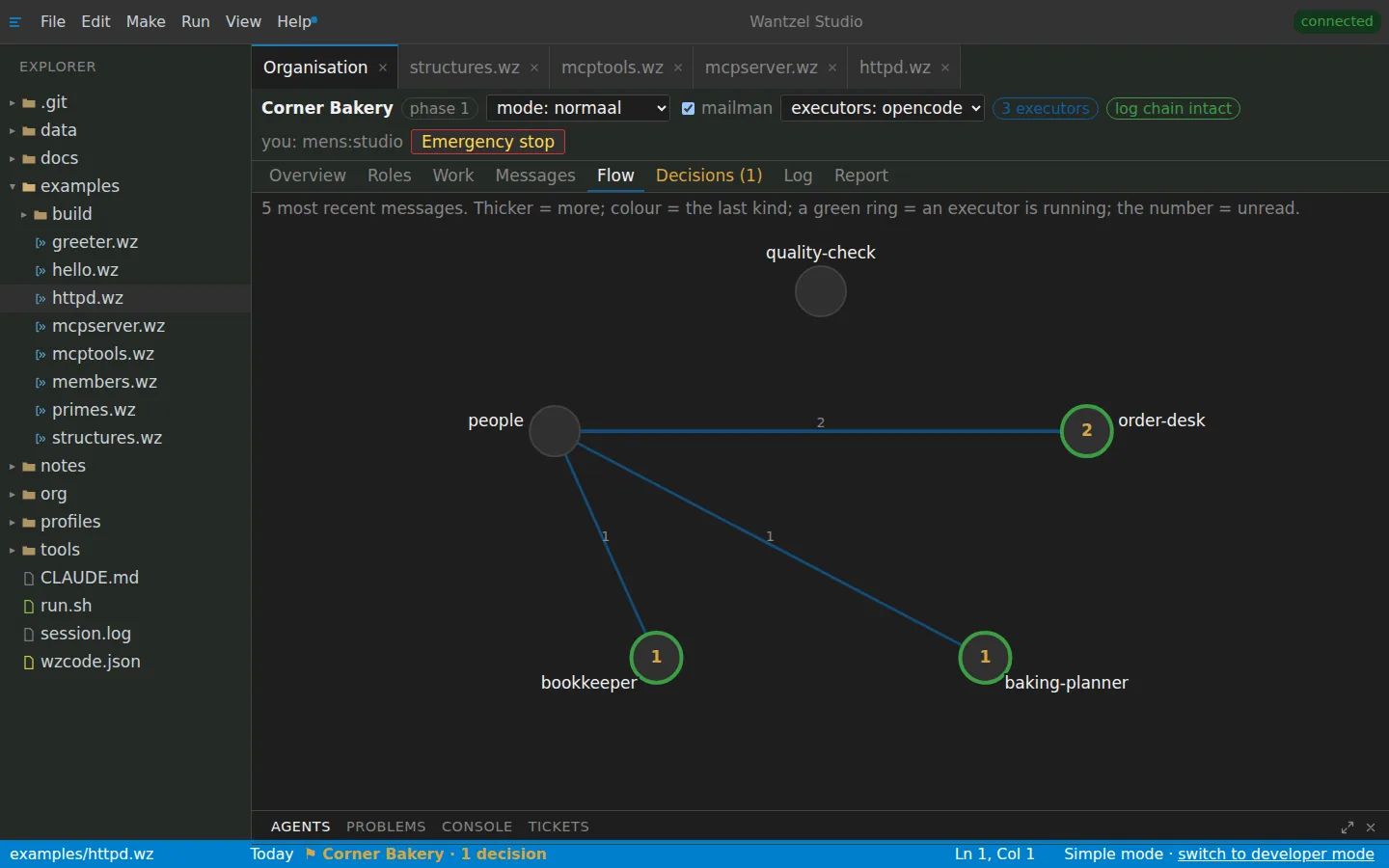The width and height of the screenshot is (1389, 868).
Task: Expand the build folder
Action: pos(24,215)
